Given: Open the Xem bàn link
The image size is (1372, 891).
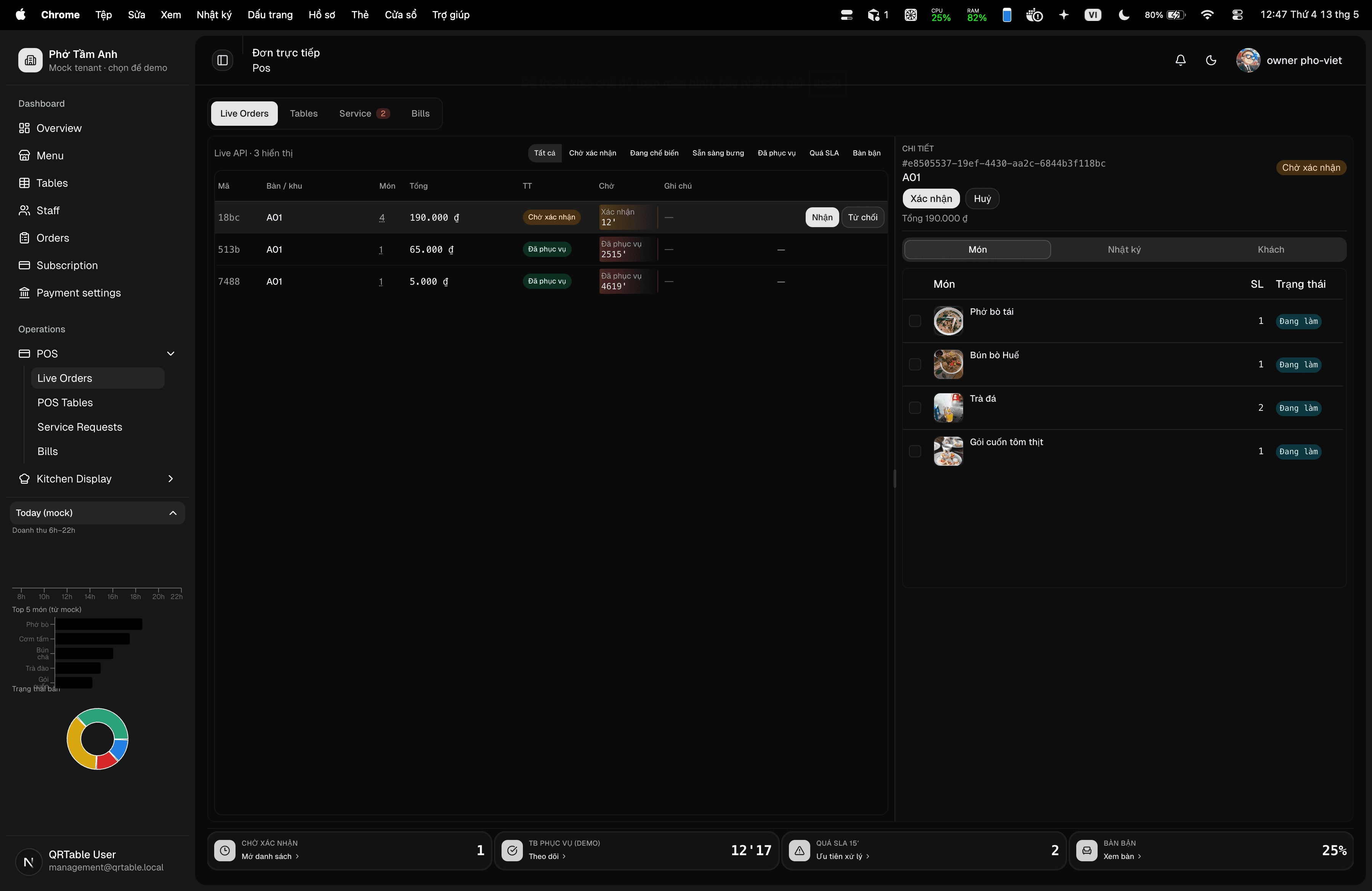Looking at the screenshot, I should tap(1122, 856).
